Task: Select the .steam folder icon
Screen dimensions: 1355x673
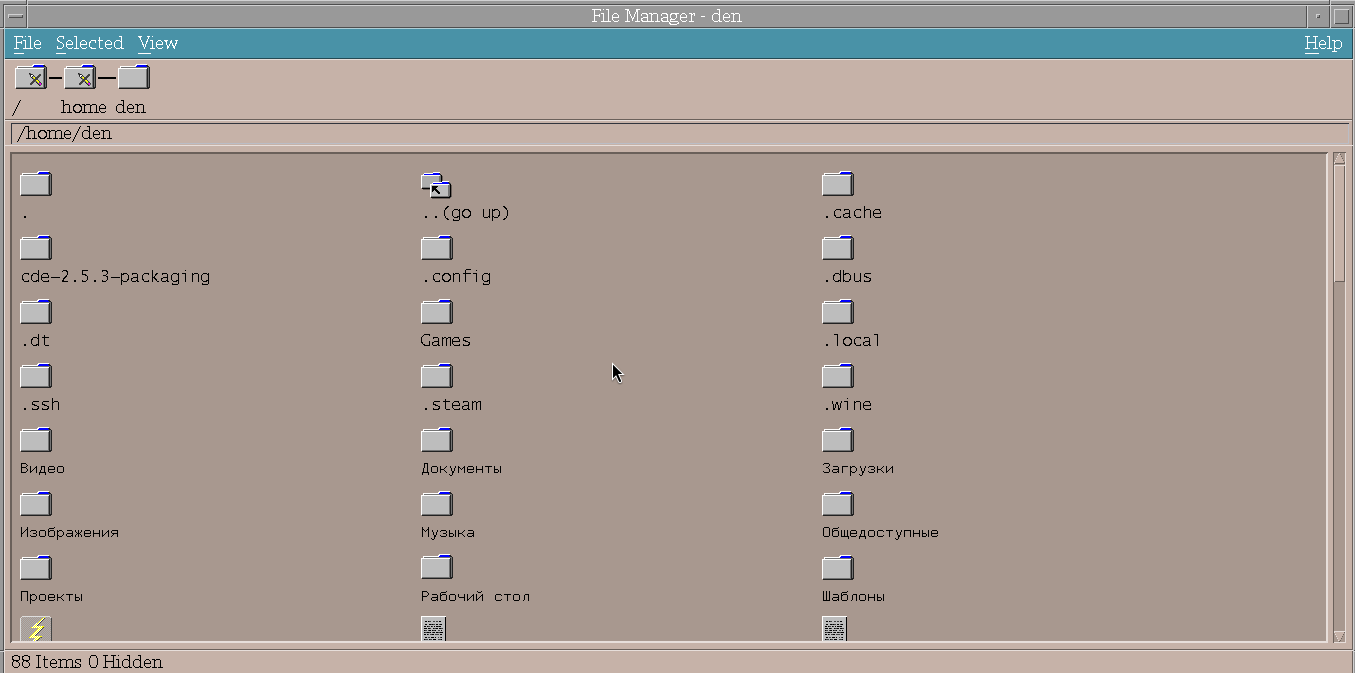Action: [437, 376]
